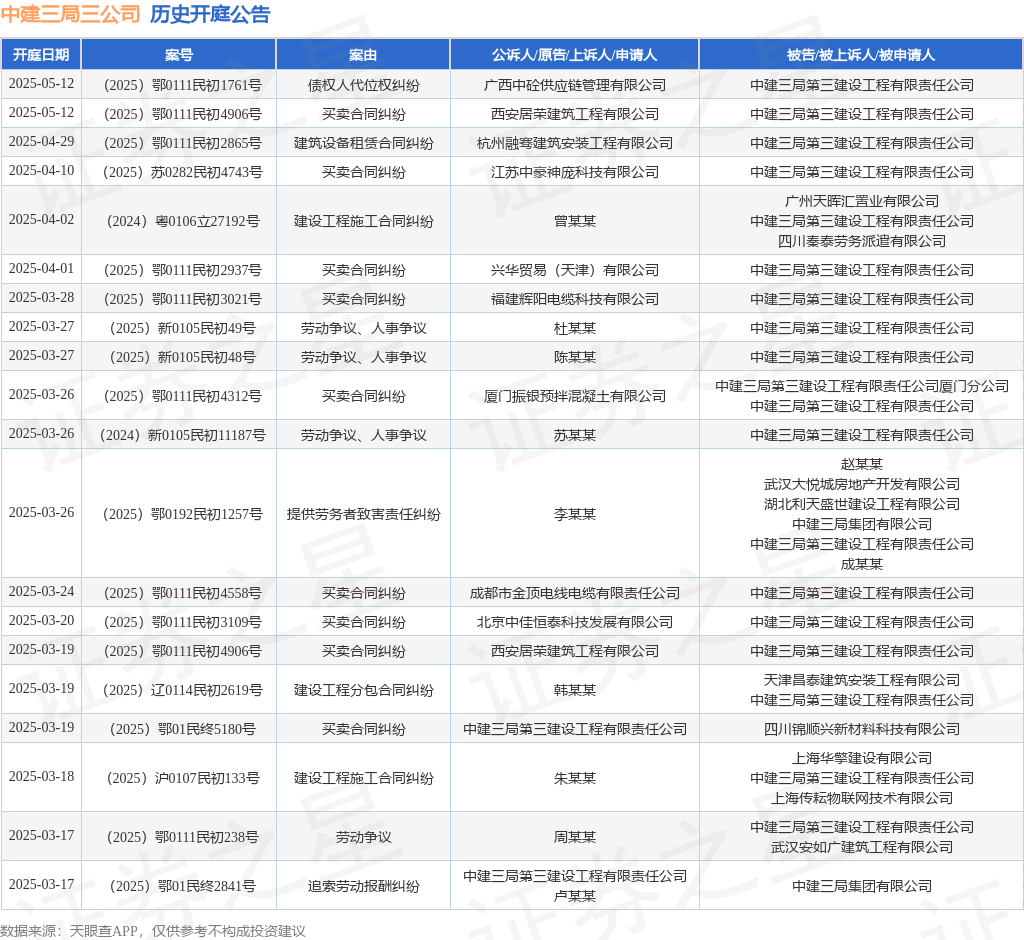Click date 2025-04-02
The image size is (1024, 940).
point(41,219)
